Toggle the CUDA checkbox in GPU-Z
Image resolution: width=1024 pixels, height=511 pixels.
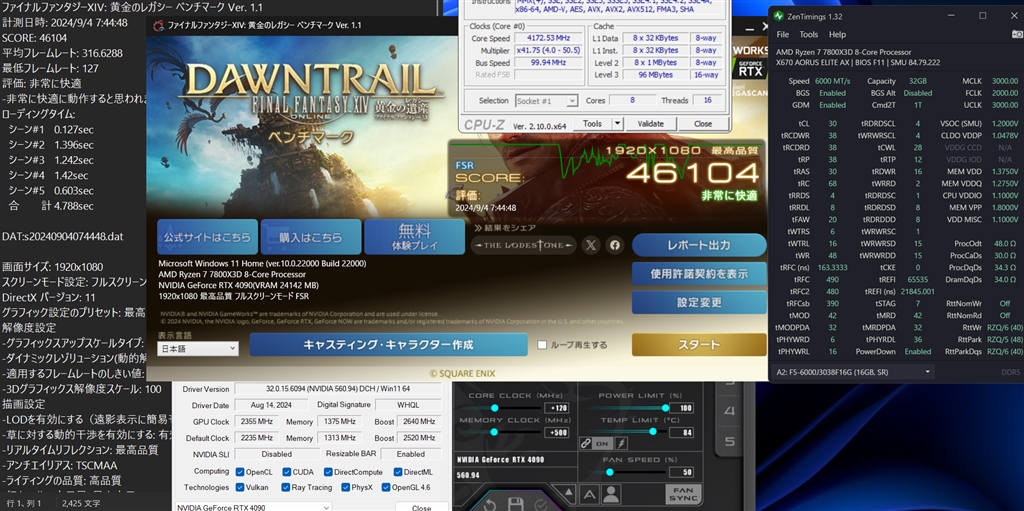click(x=287, y=472)
